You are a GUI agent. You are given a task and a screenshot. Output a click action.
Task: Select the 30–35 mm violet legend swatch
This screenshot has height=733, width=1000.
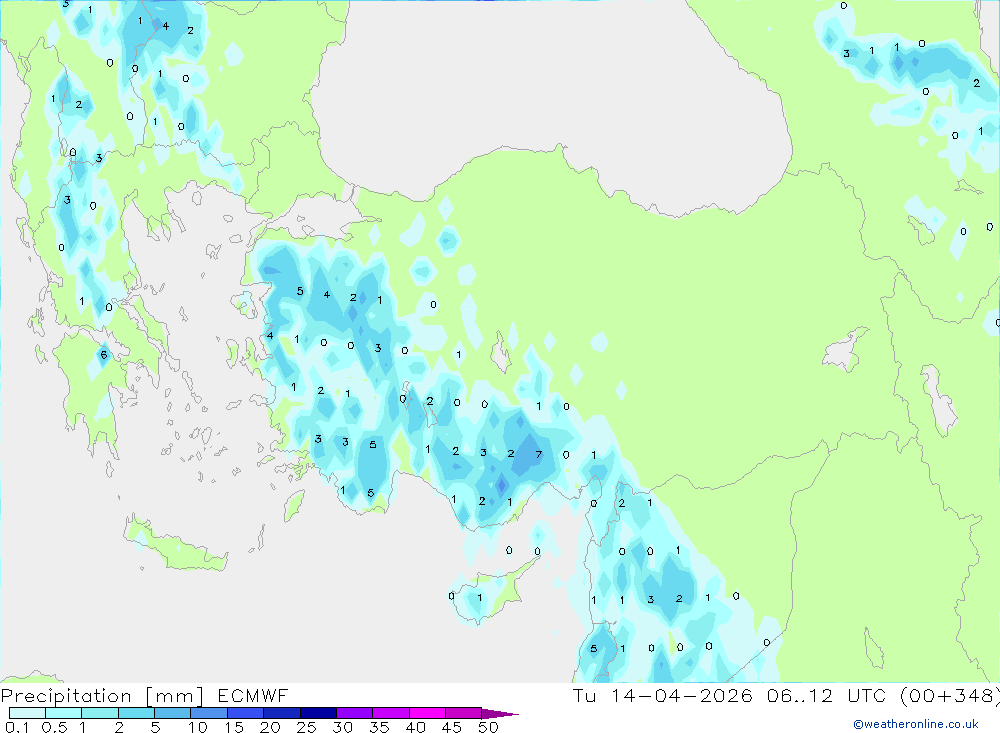click(x=354, y=713)
